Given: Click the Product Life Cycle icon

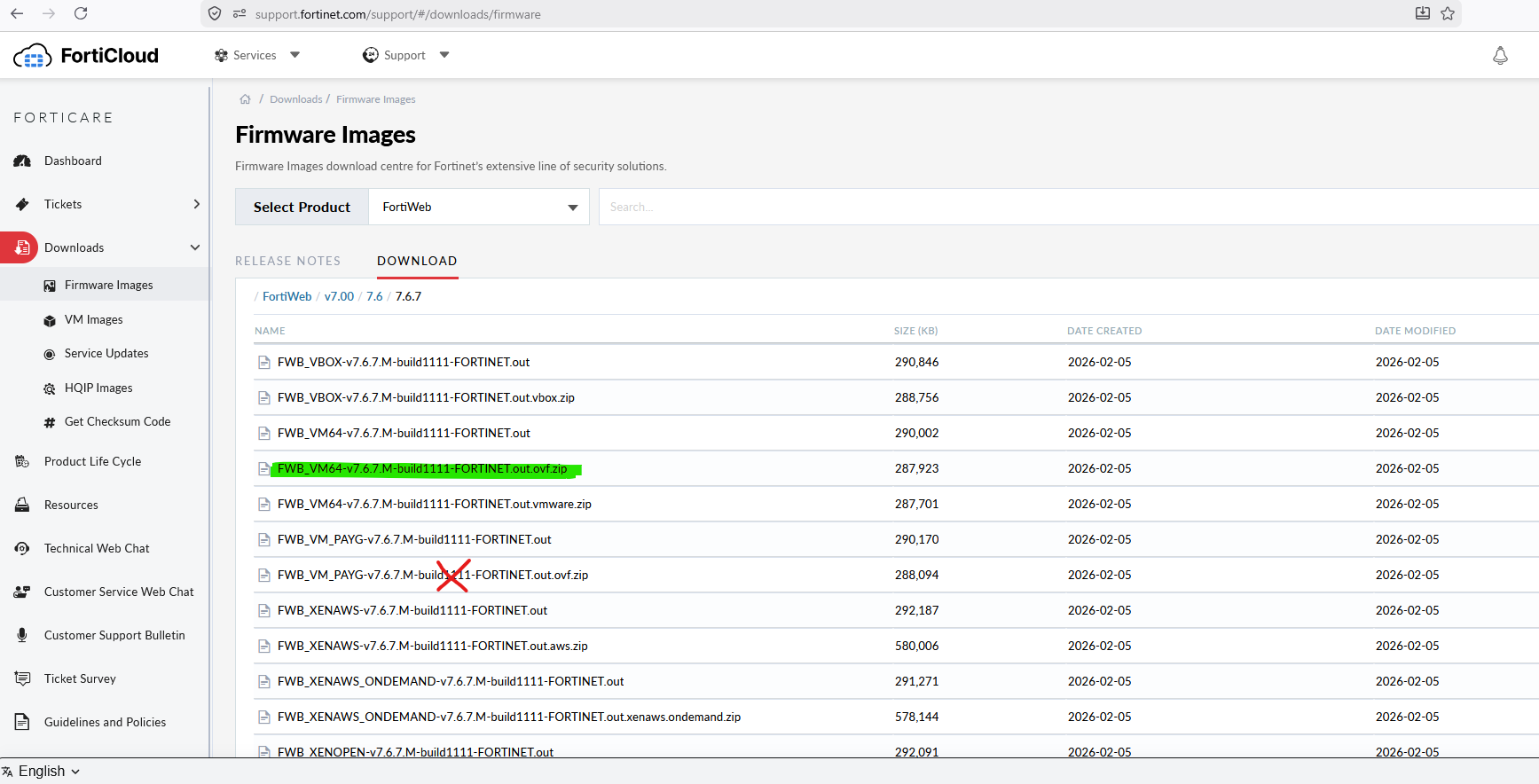Looking at the screenshot, I should pos(22,461).
